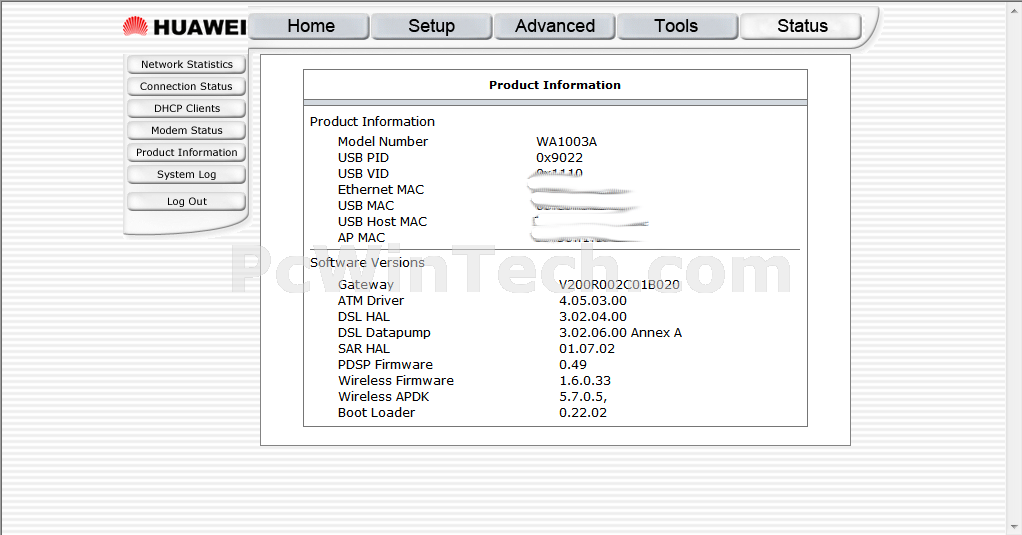Click USB PID value 0x9022

click(x=559, y=158)
